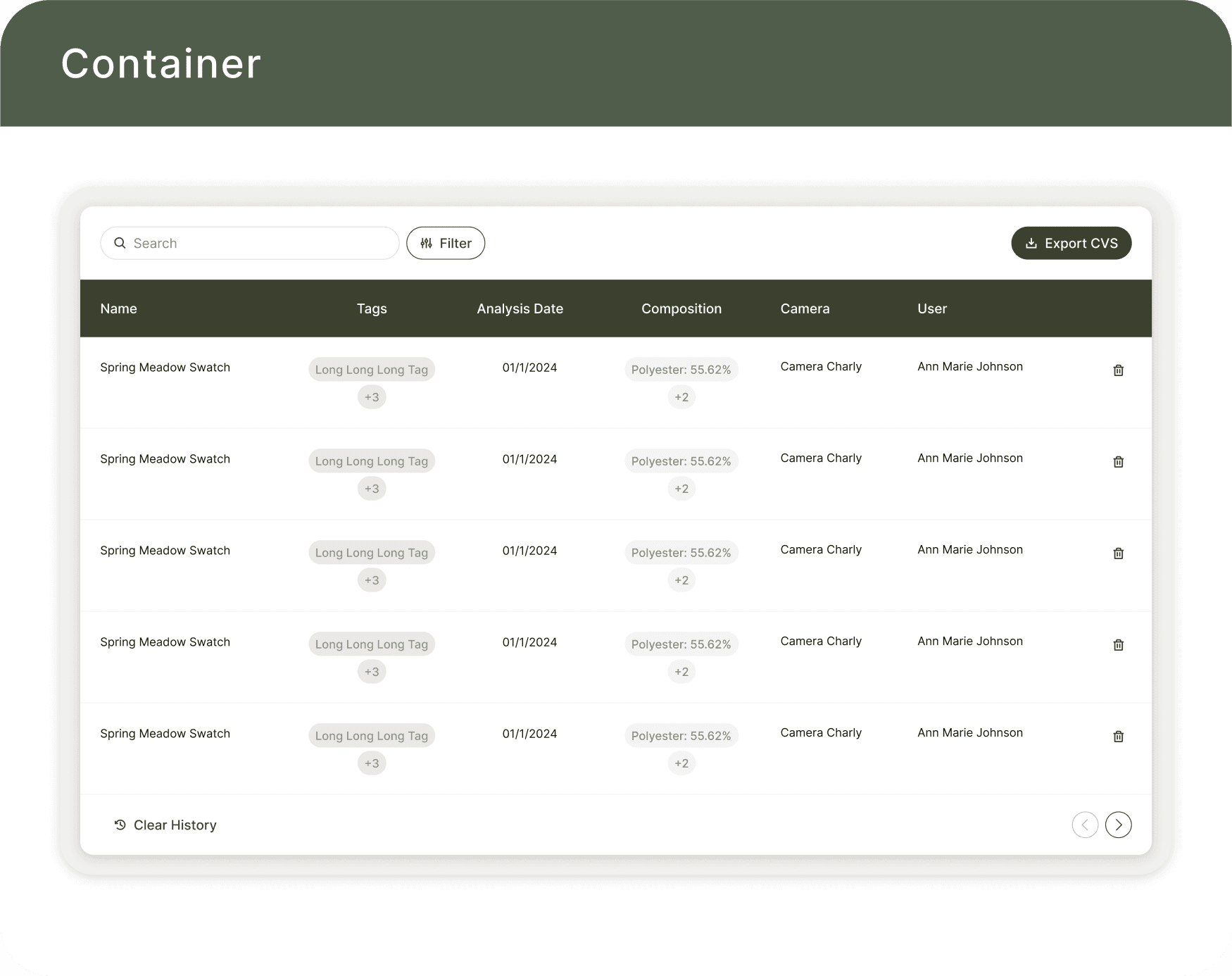Expand the +3 tags badge in the third row
This screenshot has width=1232, height=976.
coord(372,580)
